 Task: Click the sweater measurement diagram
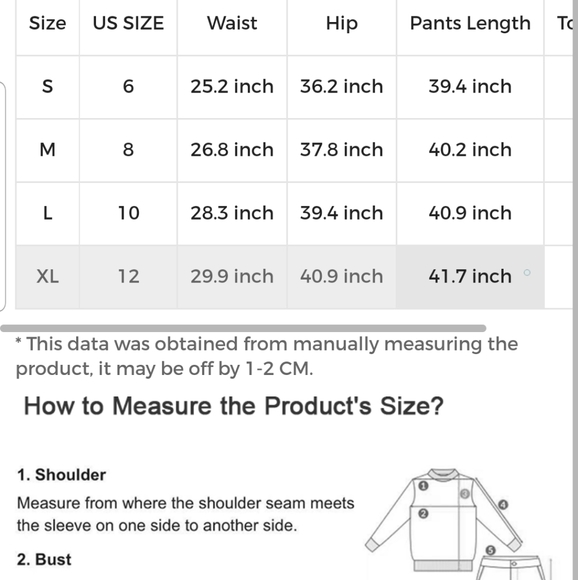(444, 520)
